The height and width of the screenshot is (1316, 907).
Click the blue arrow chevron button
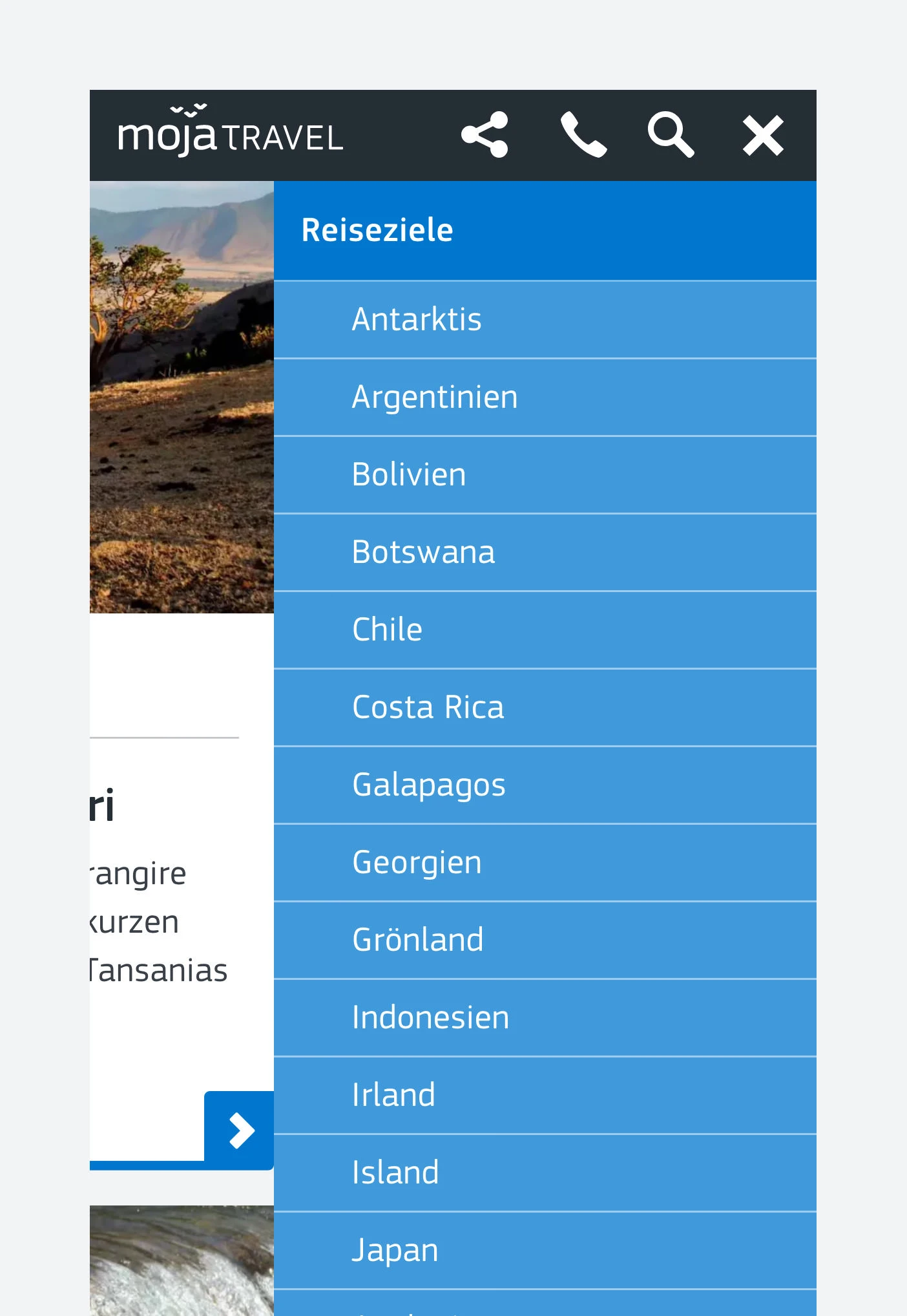tap(240, 1130)
